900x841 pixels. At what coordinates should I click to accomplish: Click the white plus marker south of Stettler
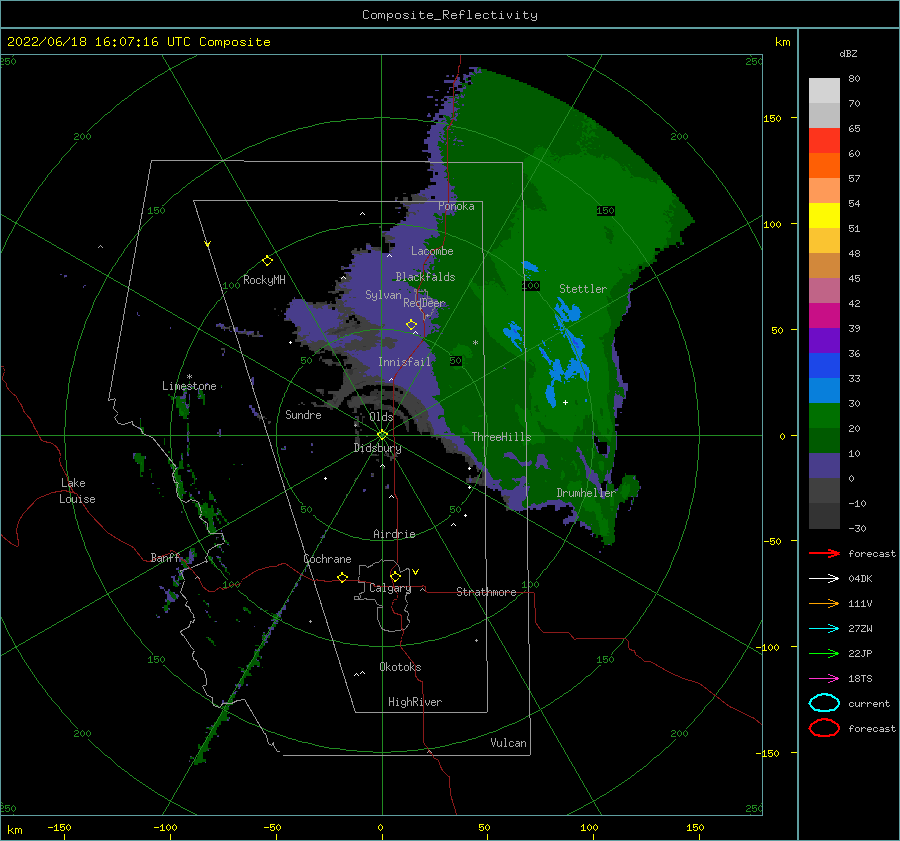565,402
